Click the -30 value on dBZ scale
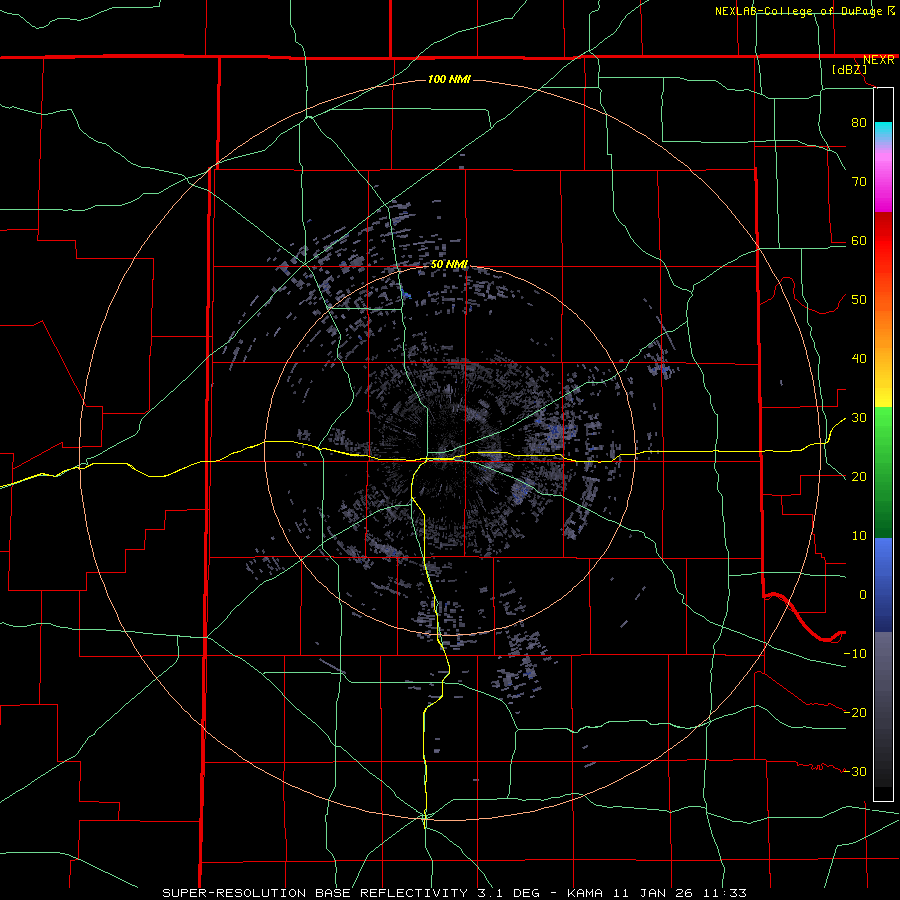The height and width of the screenshot is (900, 900). click(855, 771)
